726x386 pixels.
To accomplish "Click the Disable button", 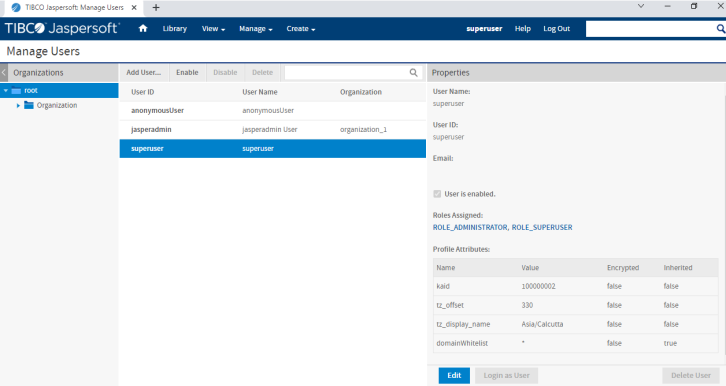I will coord(225,73).
